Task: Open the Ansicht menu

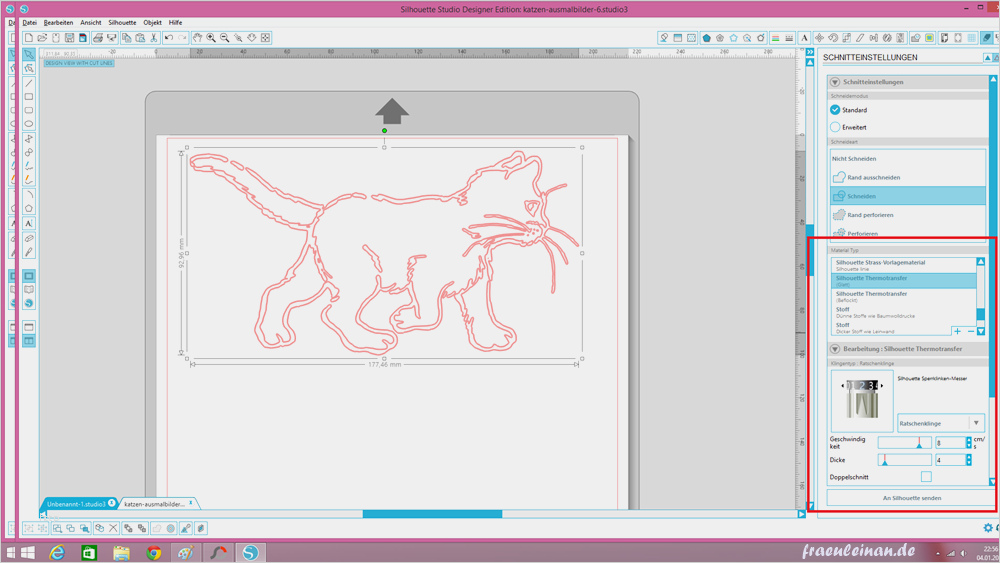Action: pos(91,22)
